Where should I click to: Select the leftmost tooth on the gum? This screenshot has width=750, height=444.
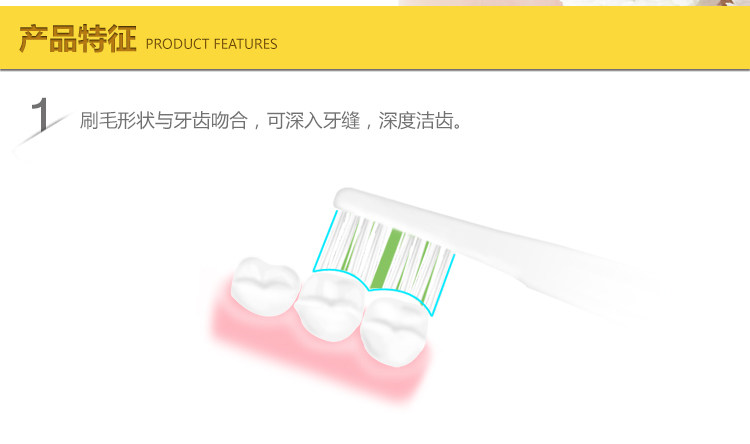(265, 287)
